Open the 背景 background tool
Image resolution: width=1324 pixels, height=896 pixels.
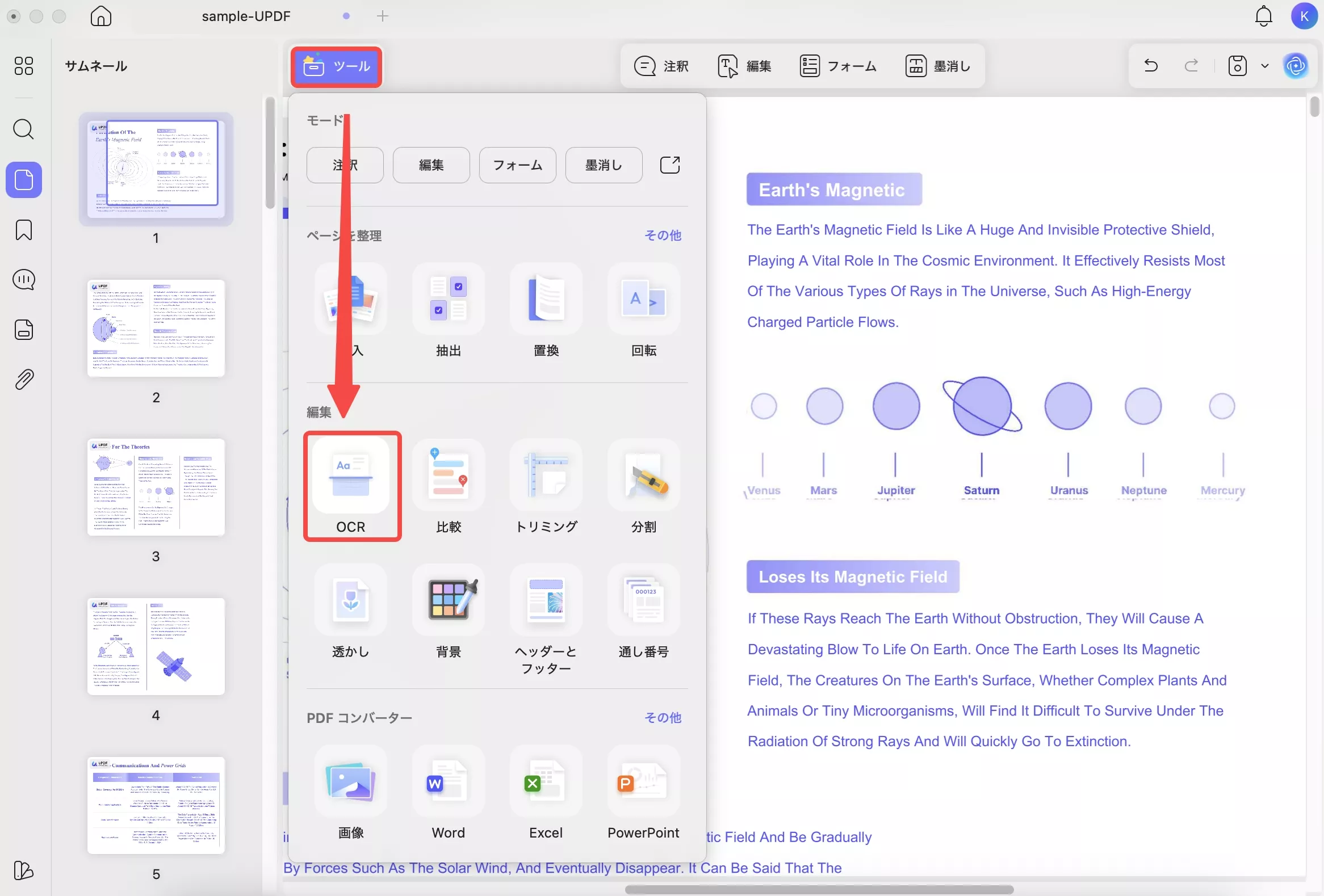[449, 600]
